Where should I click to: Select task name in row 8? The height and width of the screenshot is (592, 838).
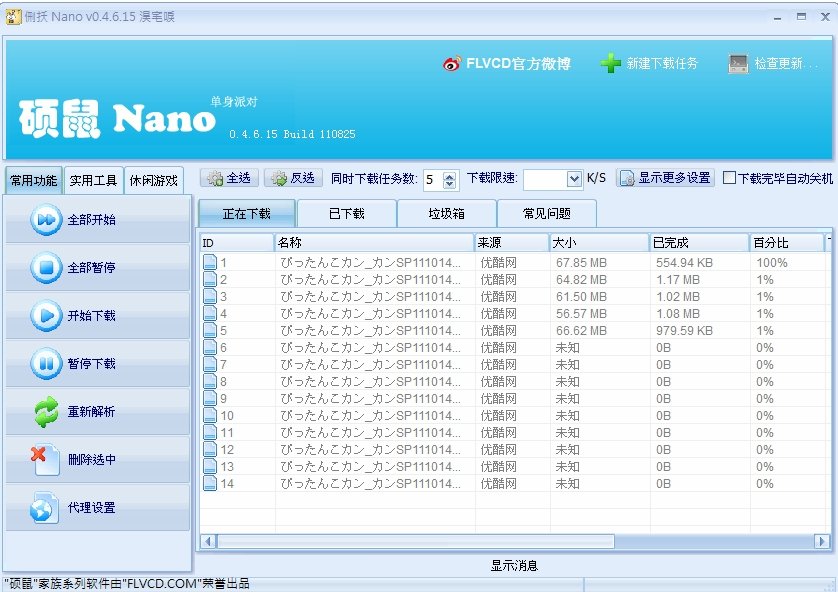click(x=370, y=381)
